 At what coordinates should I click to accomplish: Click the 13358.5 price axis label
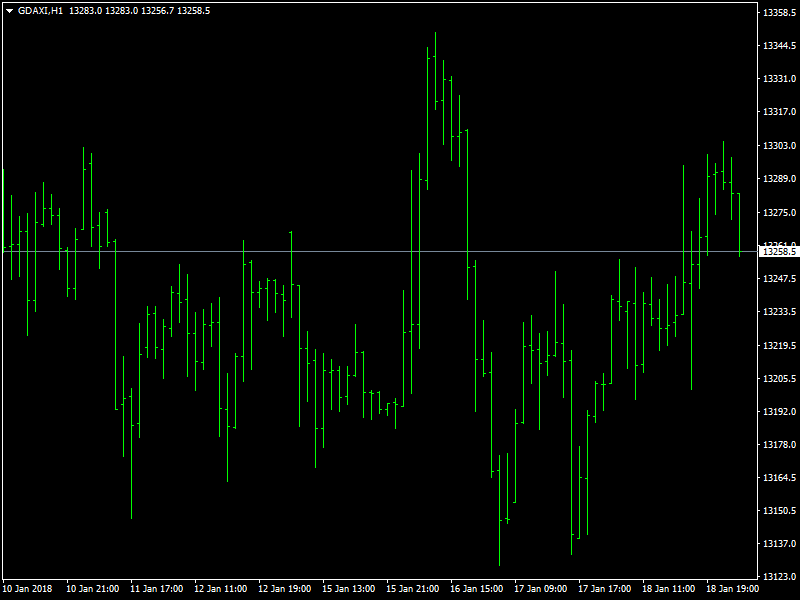[x=779, y=13]
